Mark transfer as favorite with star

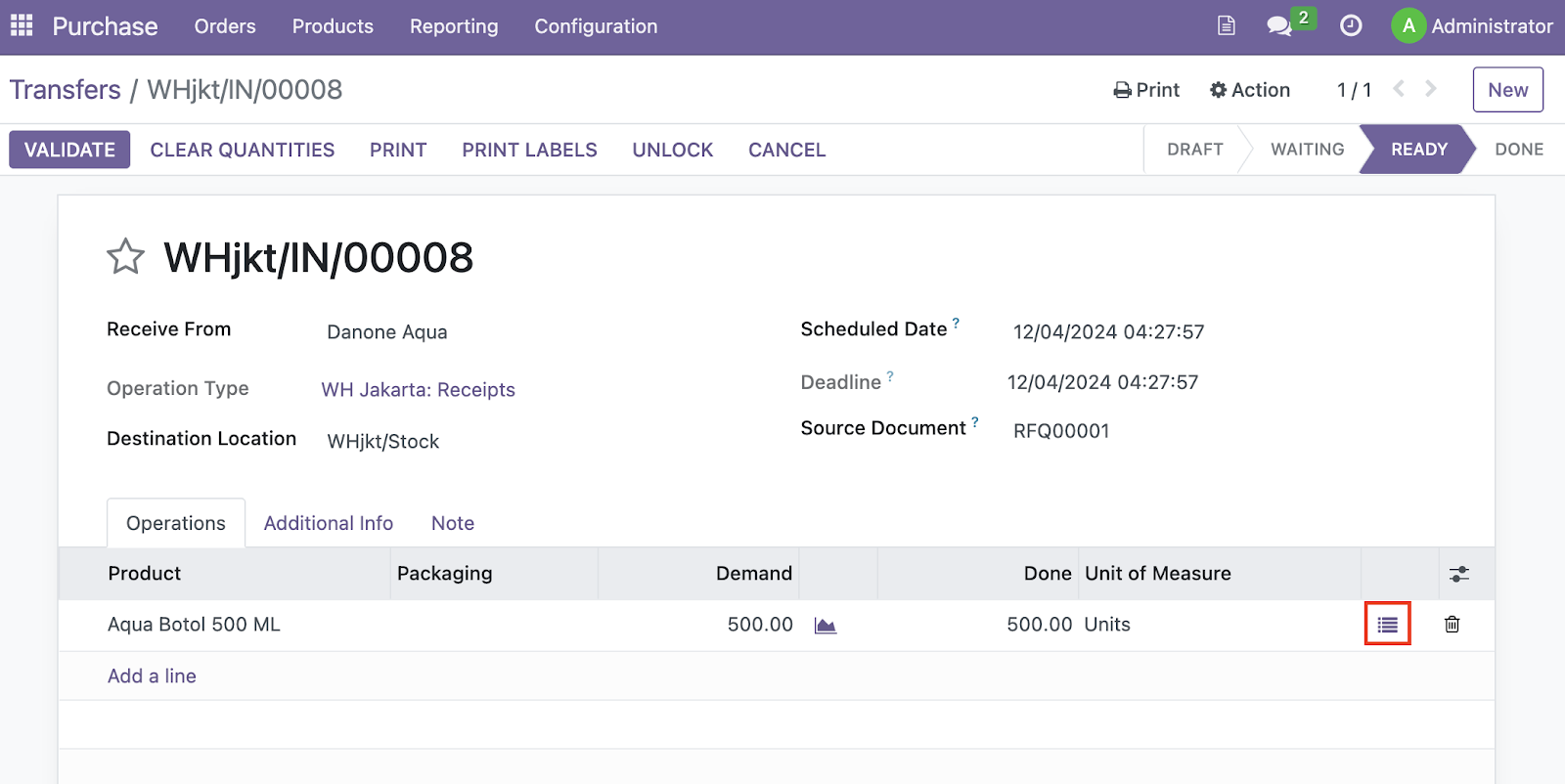click(x=125, y=257)
